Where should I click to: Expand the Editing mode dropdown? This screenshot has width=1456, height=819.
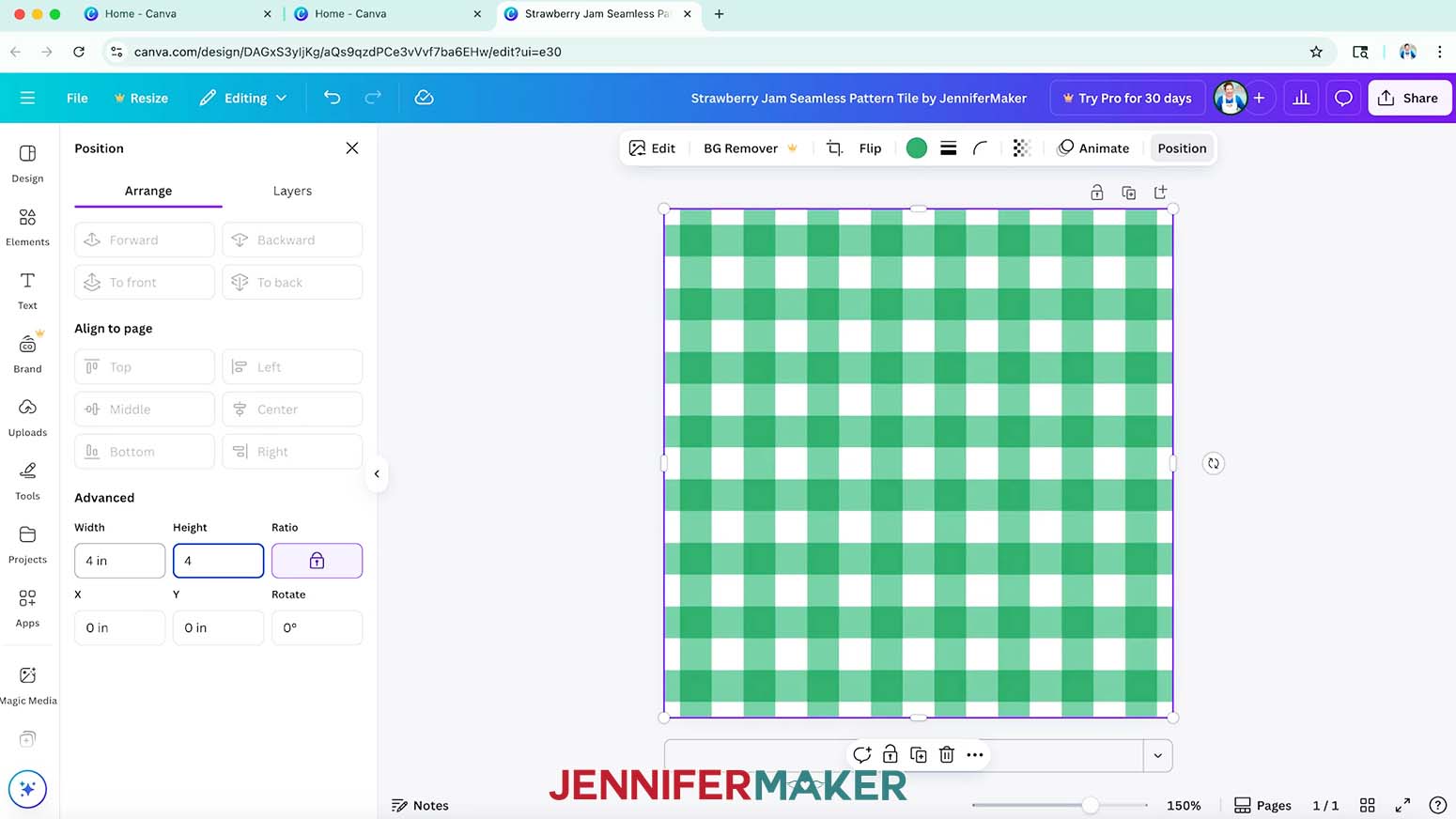[x=243, y=98]
